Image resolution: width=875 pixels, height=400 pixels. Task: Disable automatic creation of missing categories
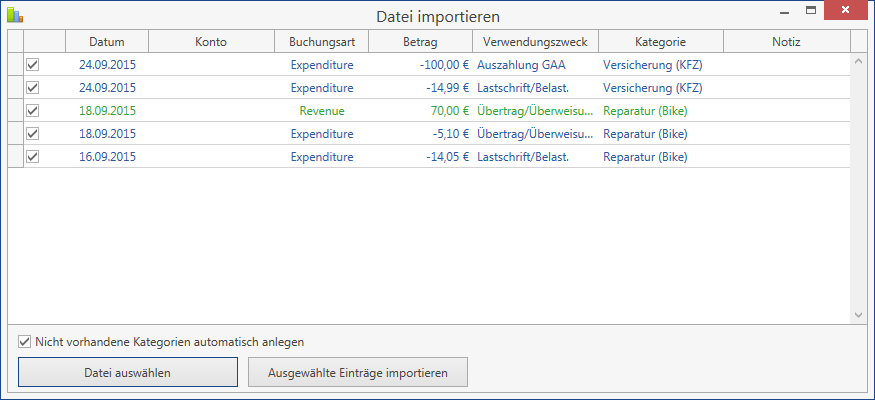point(25,341)
